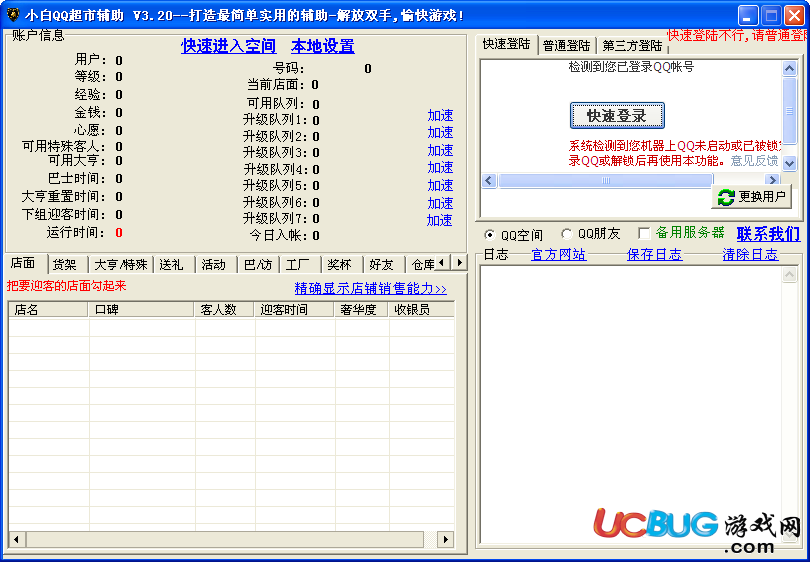This screenshot has height=562, width=810.
Task: Click the login panel scroll up arrow
Action: (789, 68)
